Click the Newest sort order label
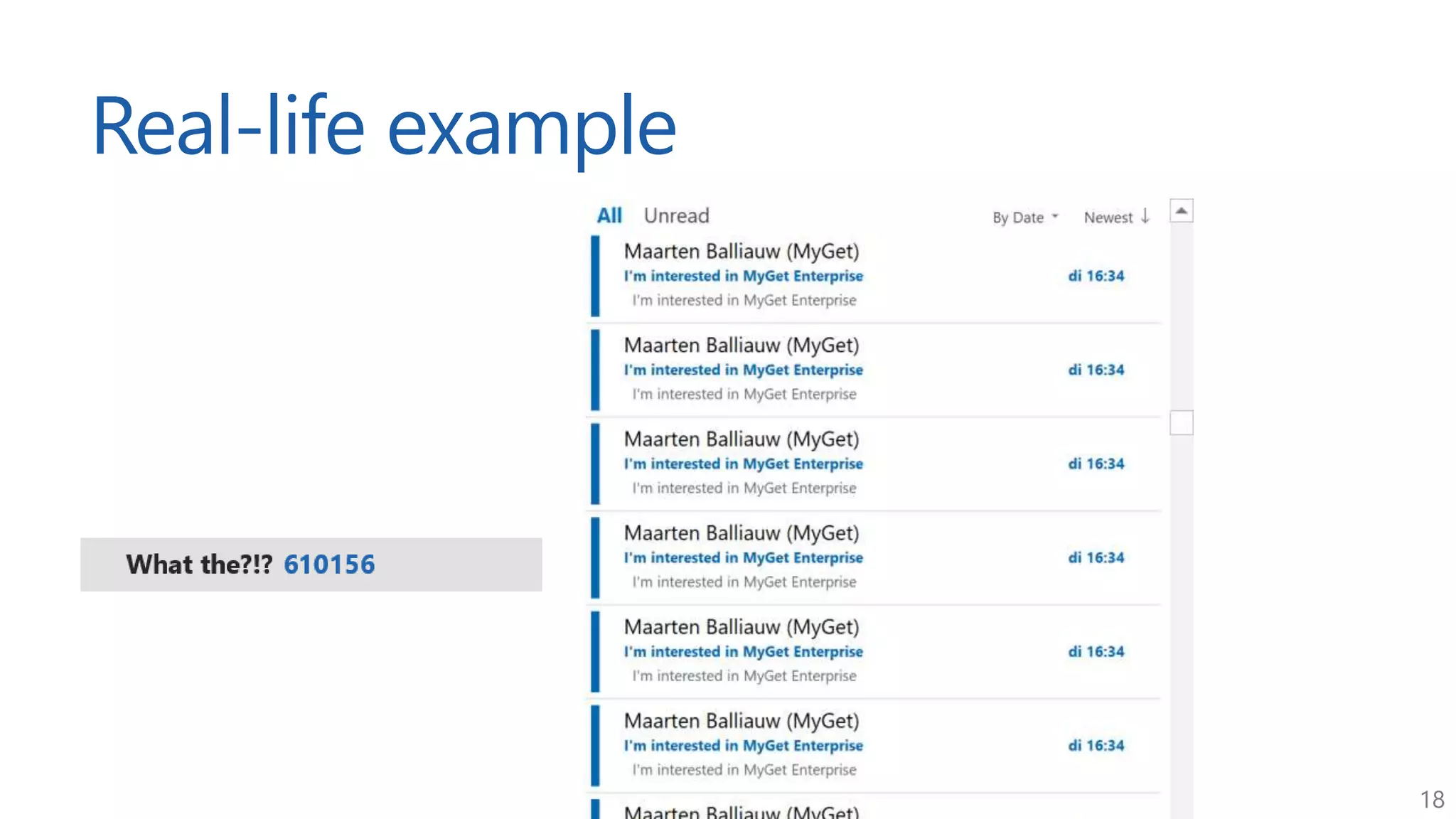The width and height of the screenshot is (1456, 819). [1108, 218]
